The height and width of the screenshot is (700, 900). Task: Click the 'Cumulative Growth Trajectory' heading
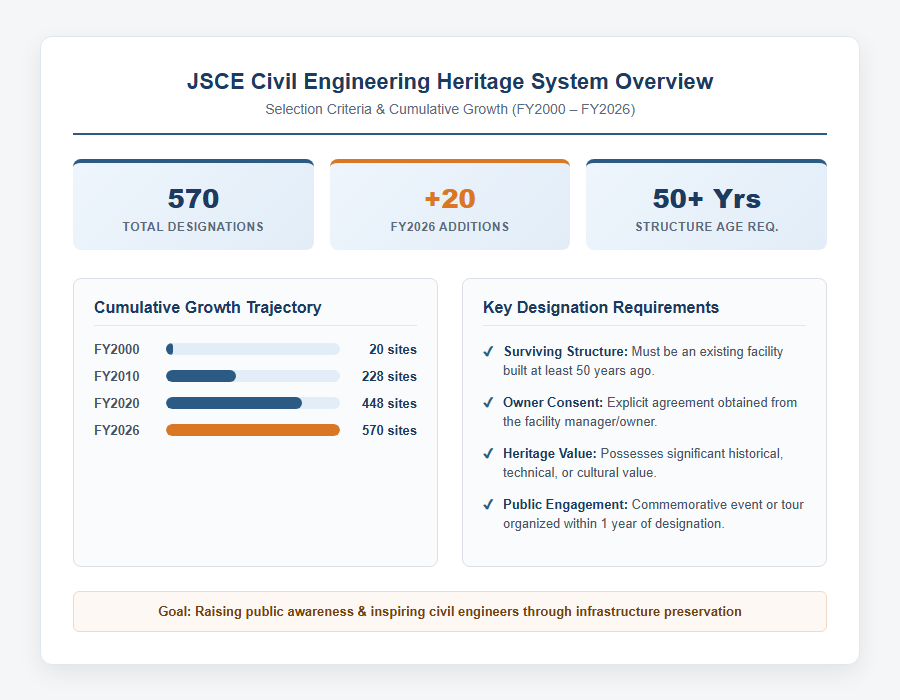coord(208,308)
